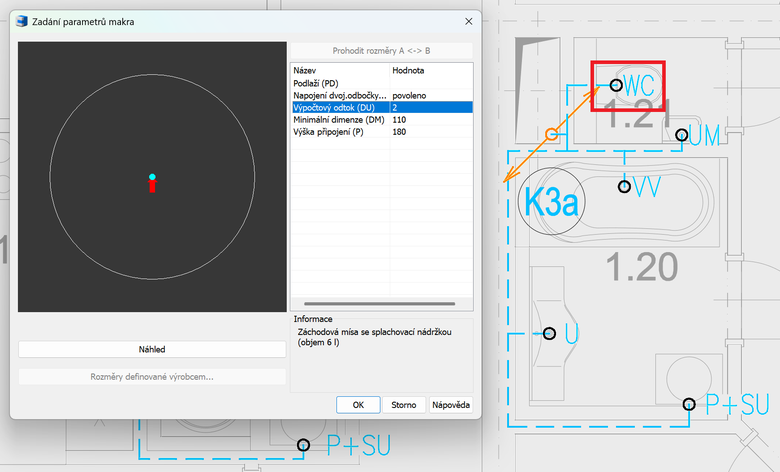Click the dialog application icon in title bar
780x472 pixels.
point(22,21)
